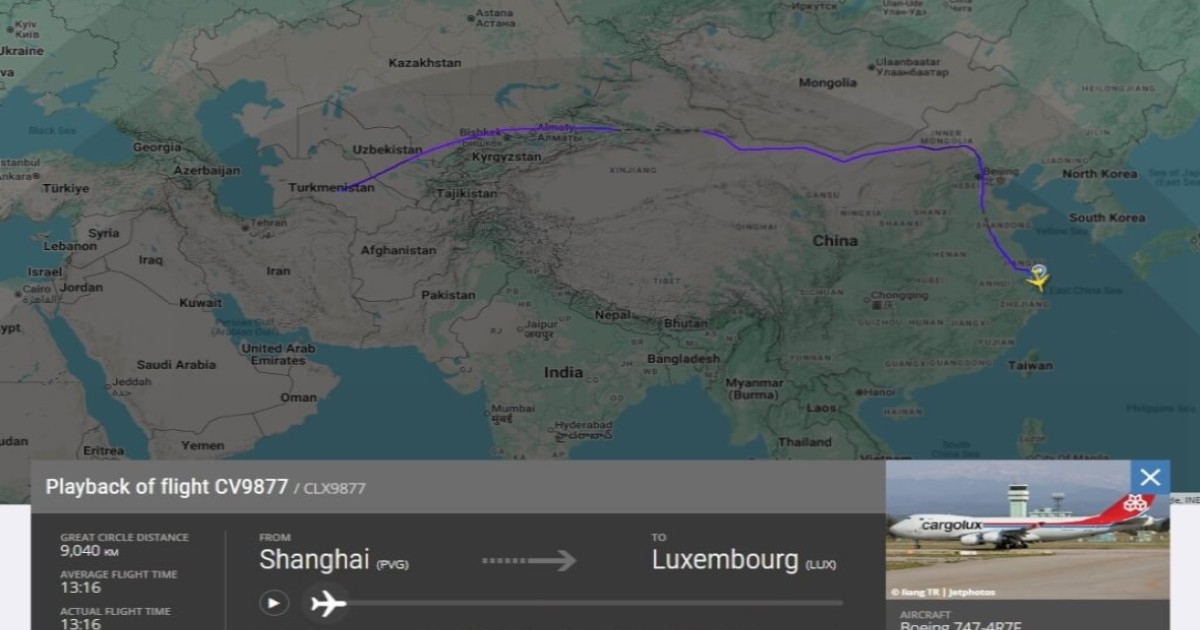Start the flight playback with the play button
1200x630 pixels.
[274, 603]
